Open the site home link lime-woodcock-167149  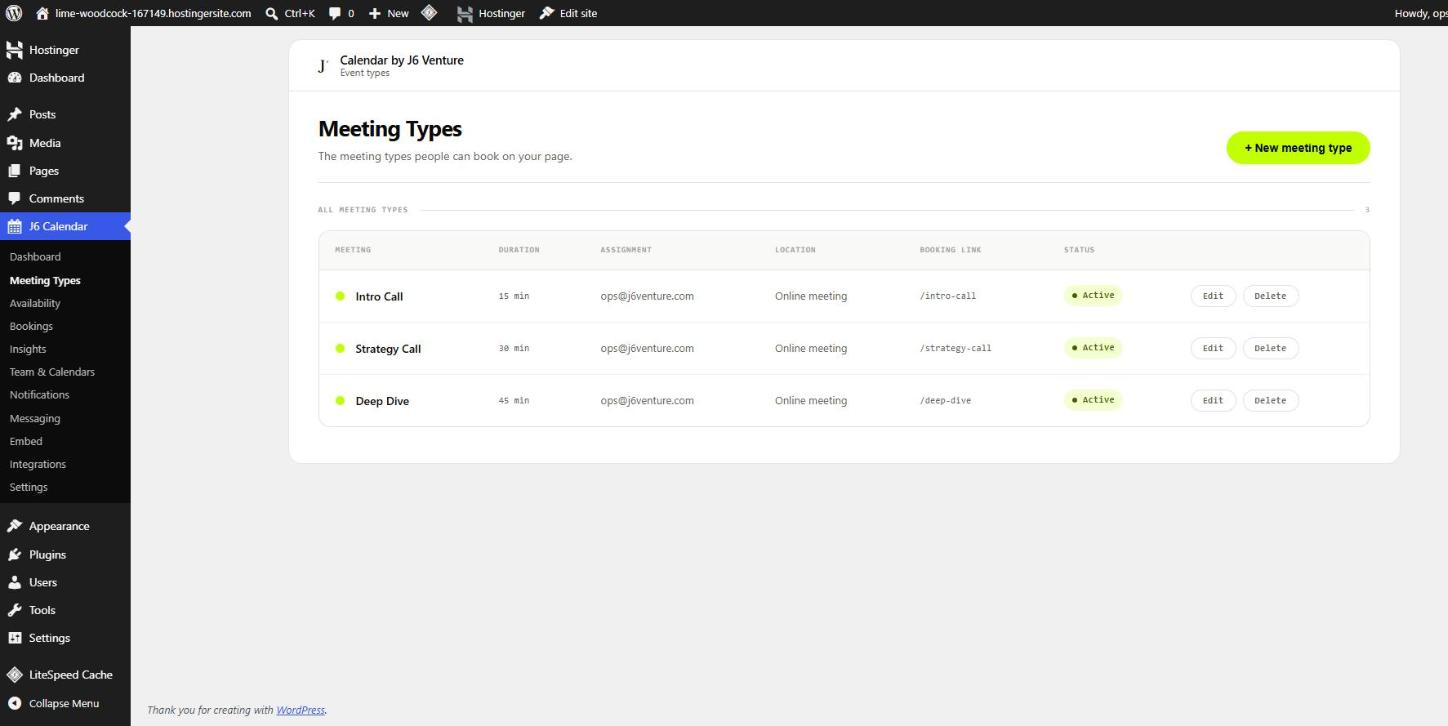(143, 13)
